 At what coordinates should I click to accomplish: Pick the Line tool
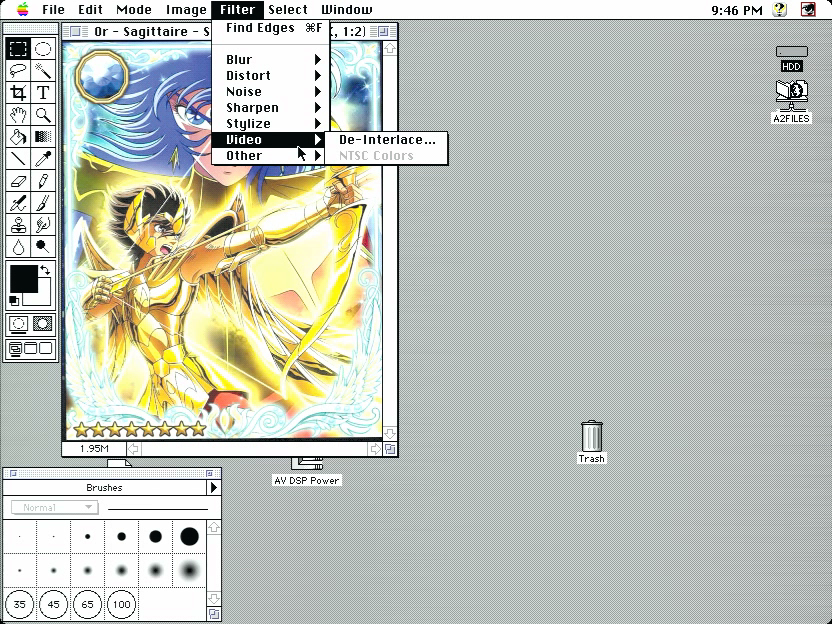[18, 159]
